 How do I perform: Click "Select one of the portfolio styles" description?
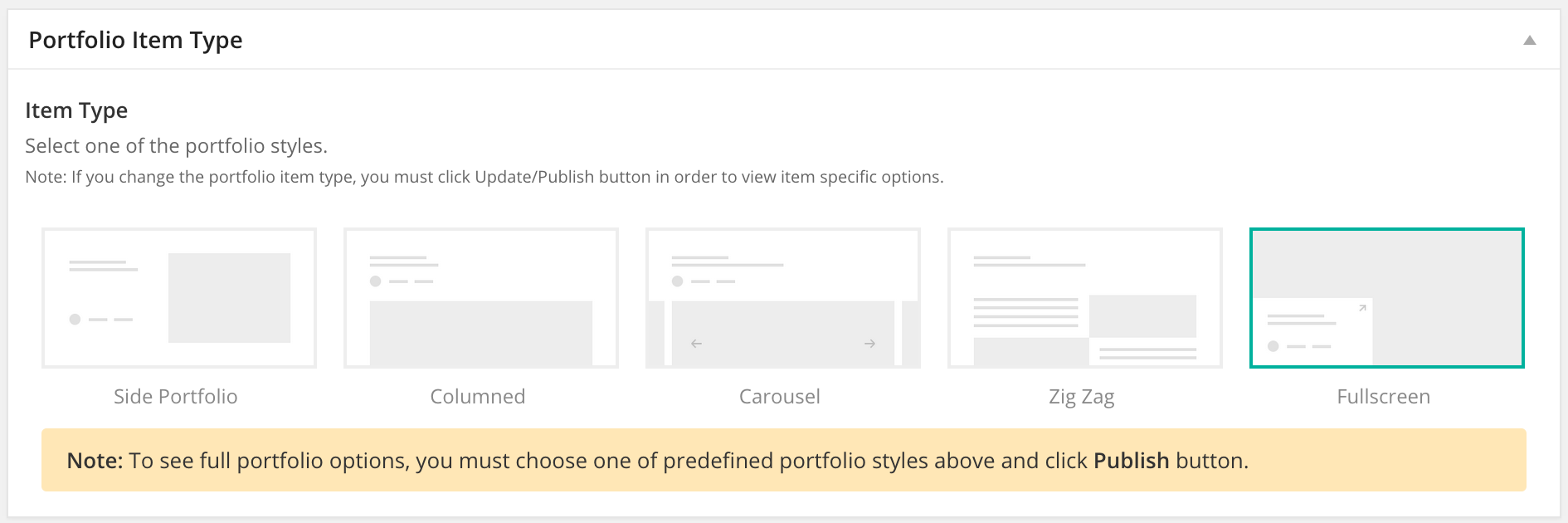[177, 146]
